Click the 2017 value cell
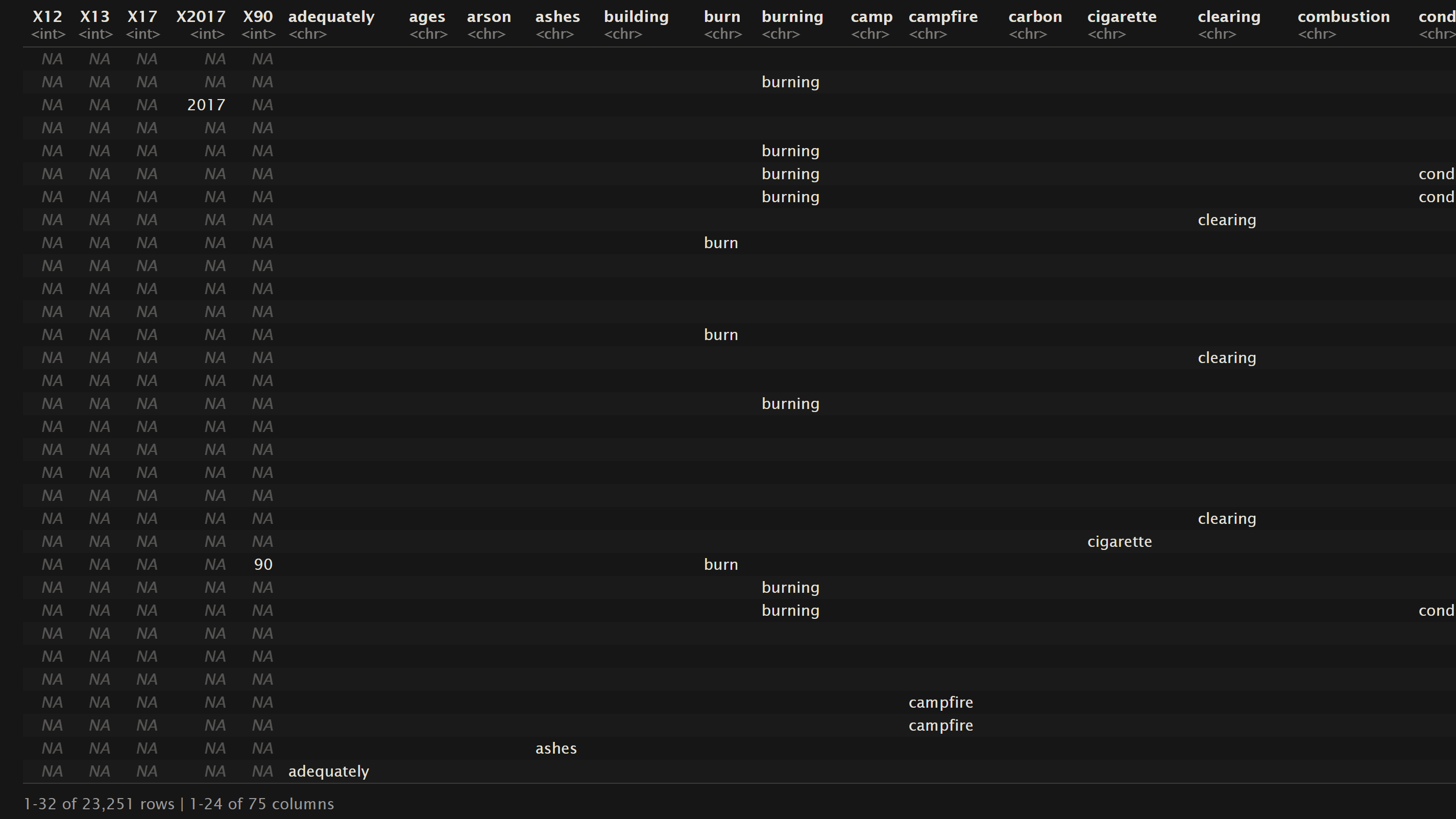The height and width of the screenshot is (819, 1456). click(206, 105)
